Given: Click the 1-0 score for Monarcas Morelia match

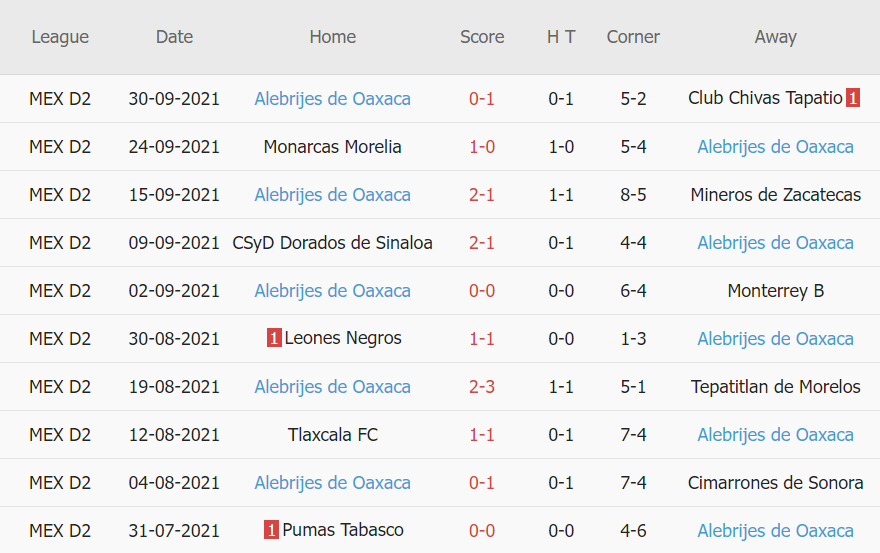Looking at the screenshot, I should (x=482, y=147).
